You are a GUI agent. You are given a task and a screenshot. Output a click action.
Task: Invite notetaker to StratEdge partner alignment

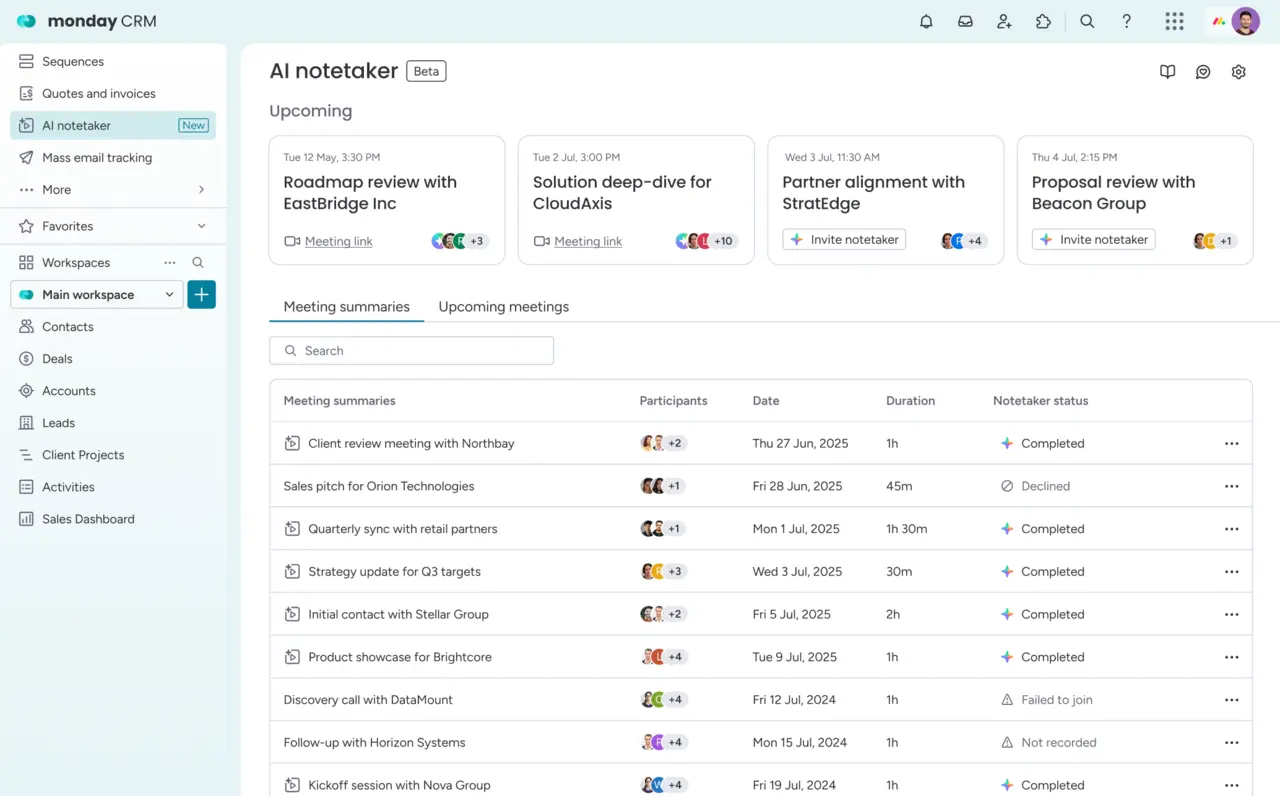pos(844,240)
